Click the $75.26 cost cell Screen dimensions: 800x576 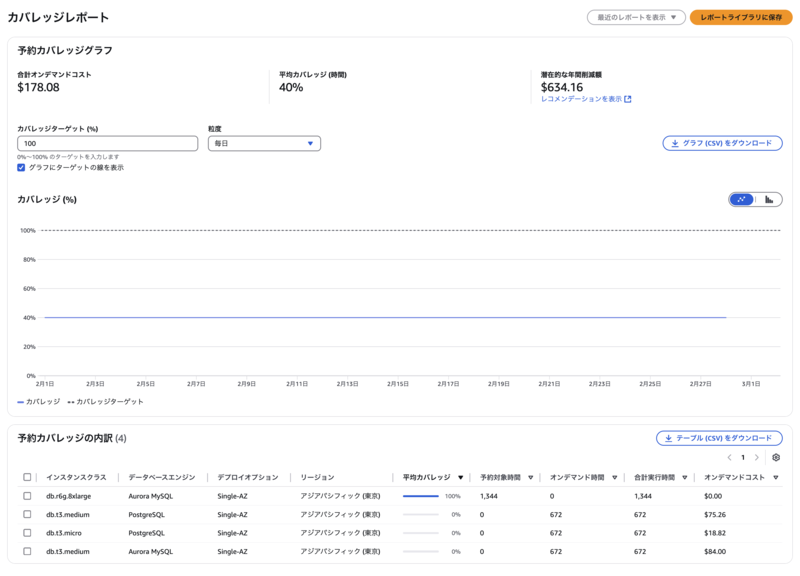715,514
